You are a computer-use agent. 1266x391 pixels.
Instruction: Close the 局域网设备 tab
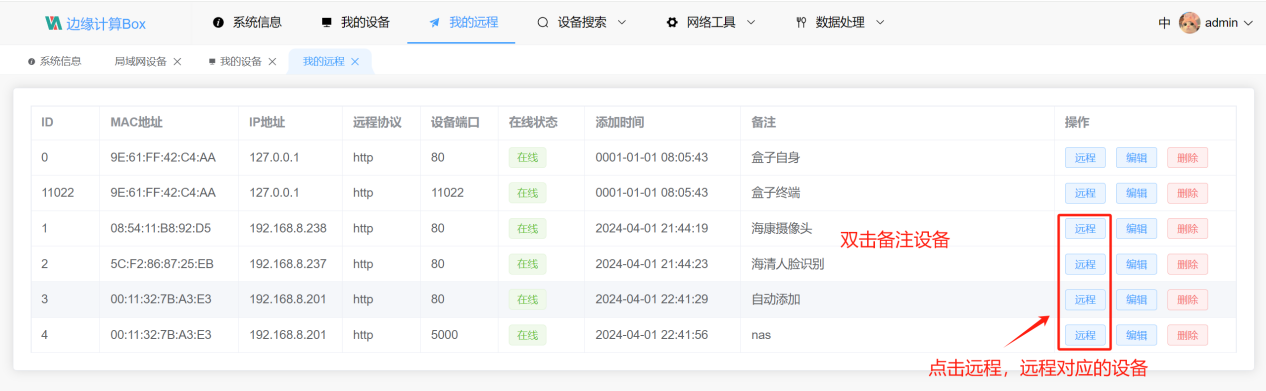pyautogui.click(x=177, y=61)
